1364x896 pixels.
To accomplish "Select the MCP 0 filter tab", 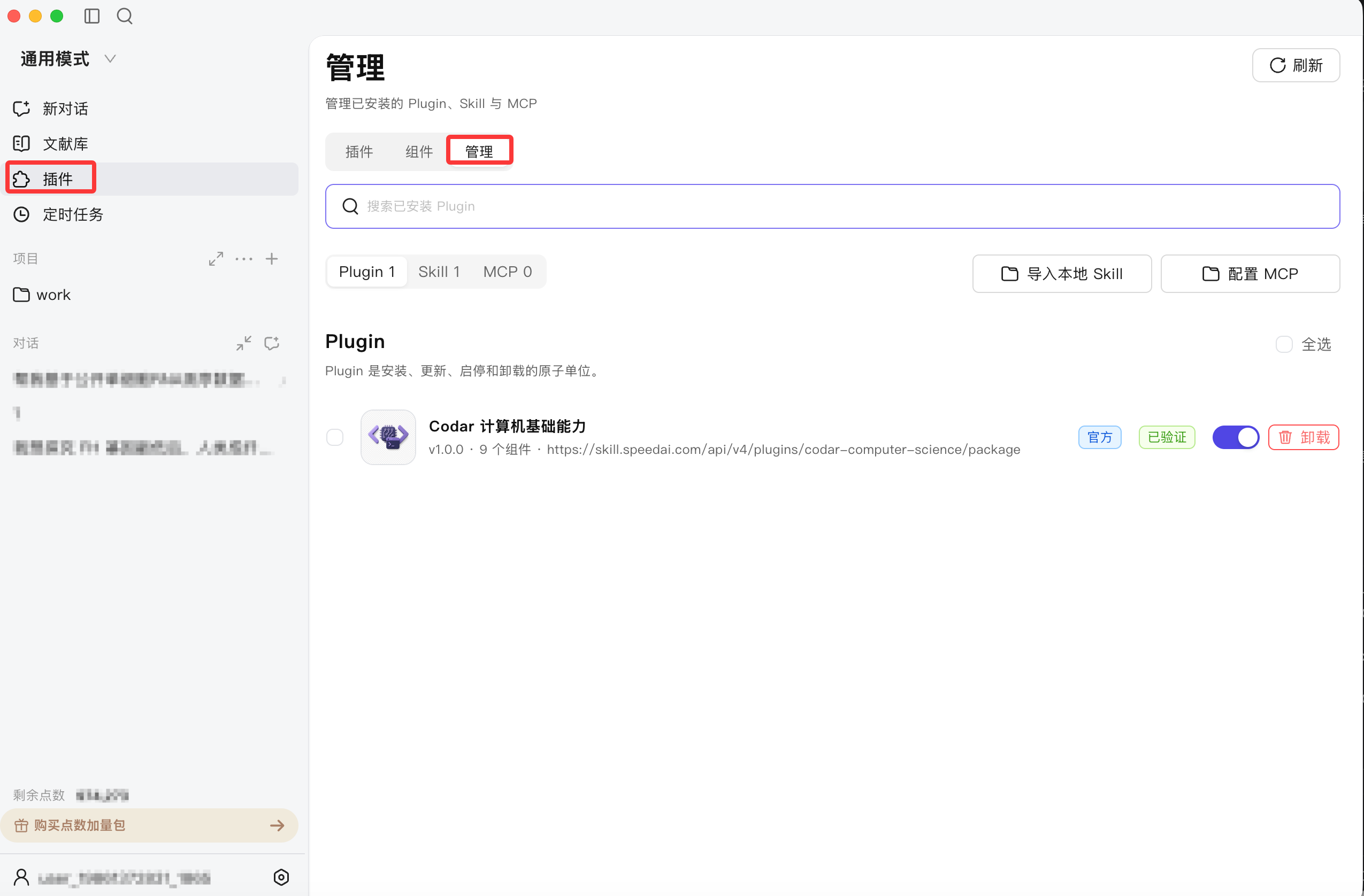I will pos(508,272).
